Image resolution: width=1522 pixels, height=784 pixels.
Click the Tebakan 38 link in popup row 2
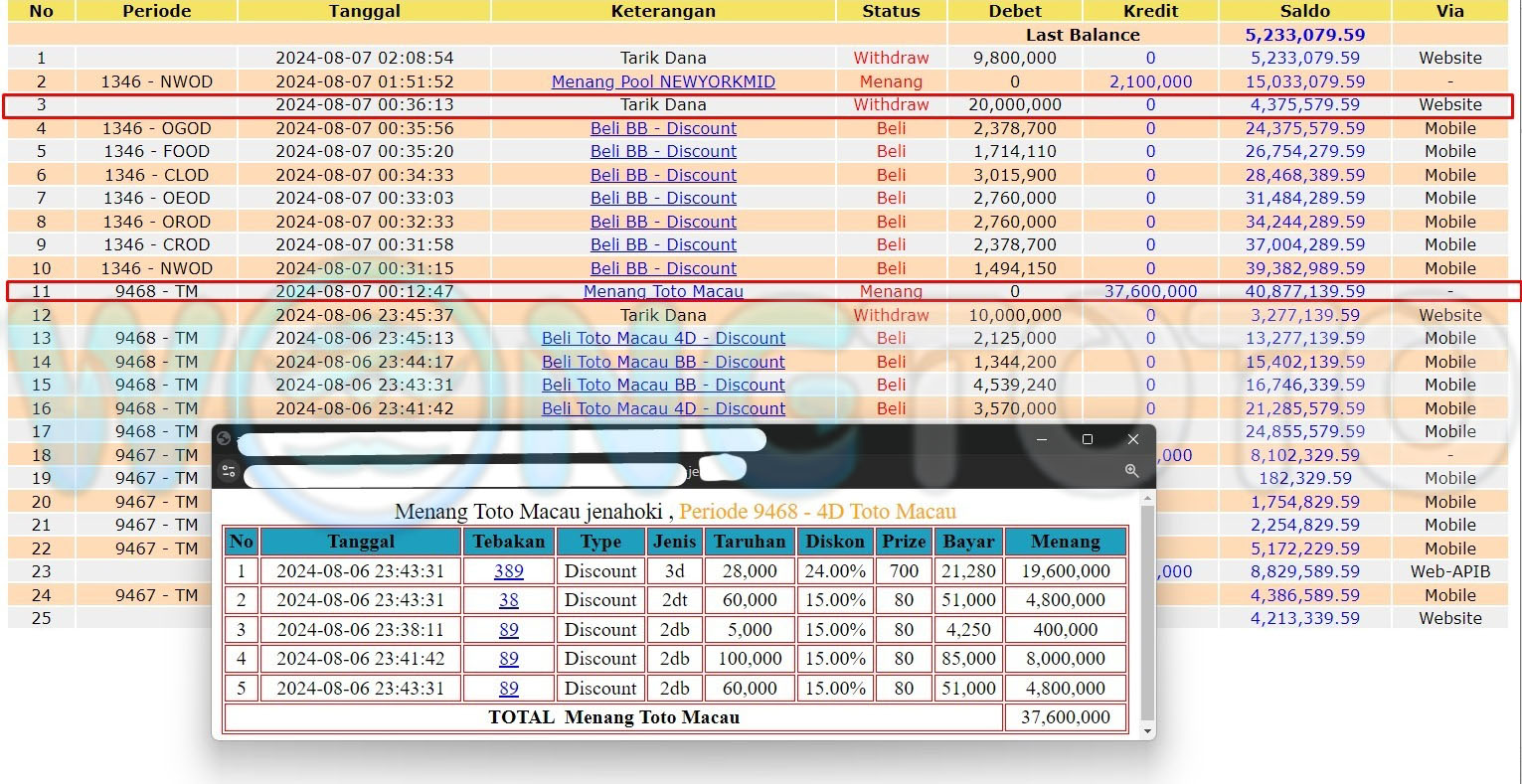pos(508,600)
